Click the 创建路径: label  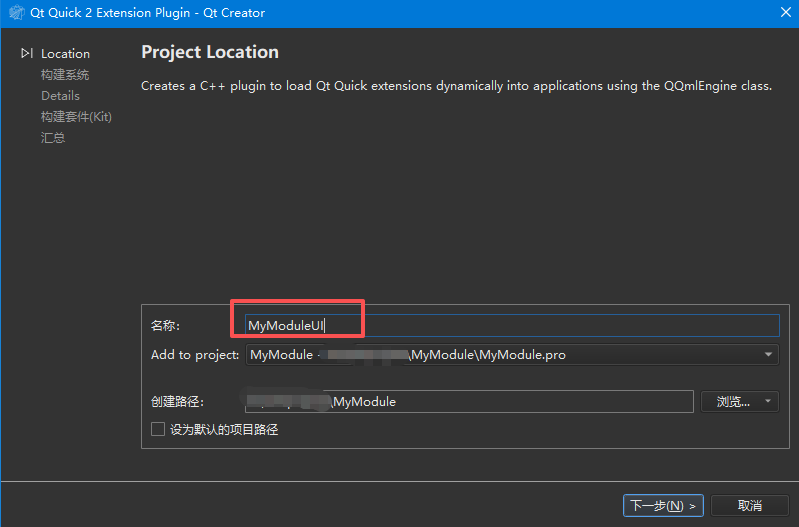click(177, 402)
